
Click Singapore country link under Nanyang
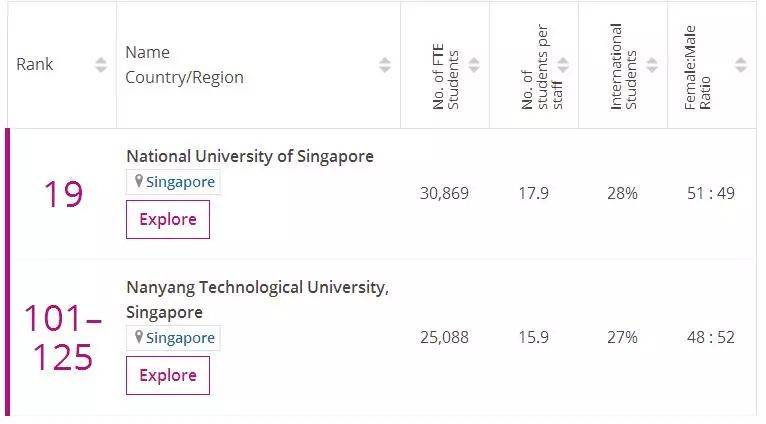[180, 338]
